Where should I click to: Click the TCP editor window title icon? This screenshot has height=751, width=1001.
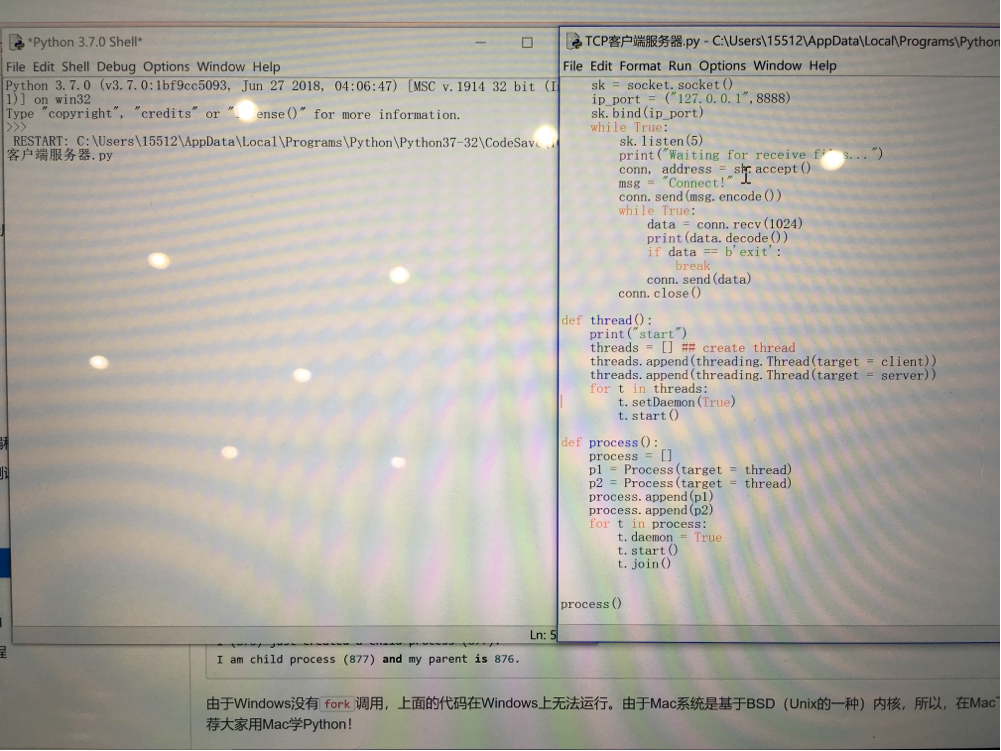tap(573, 42)
